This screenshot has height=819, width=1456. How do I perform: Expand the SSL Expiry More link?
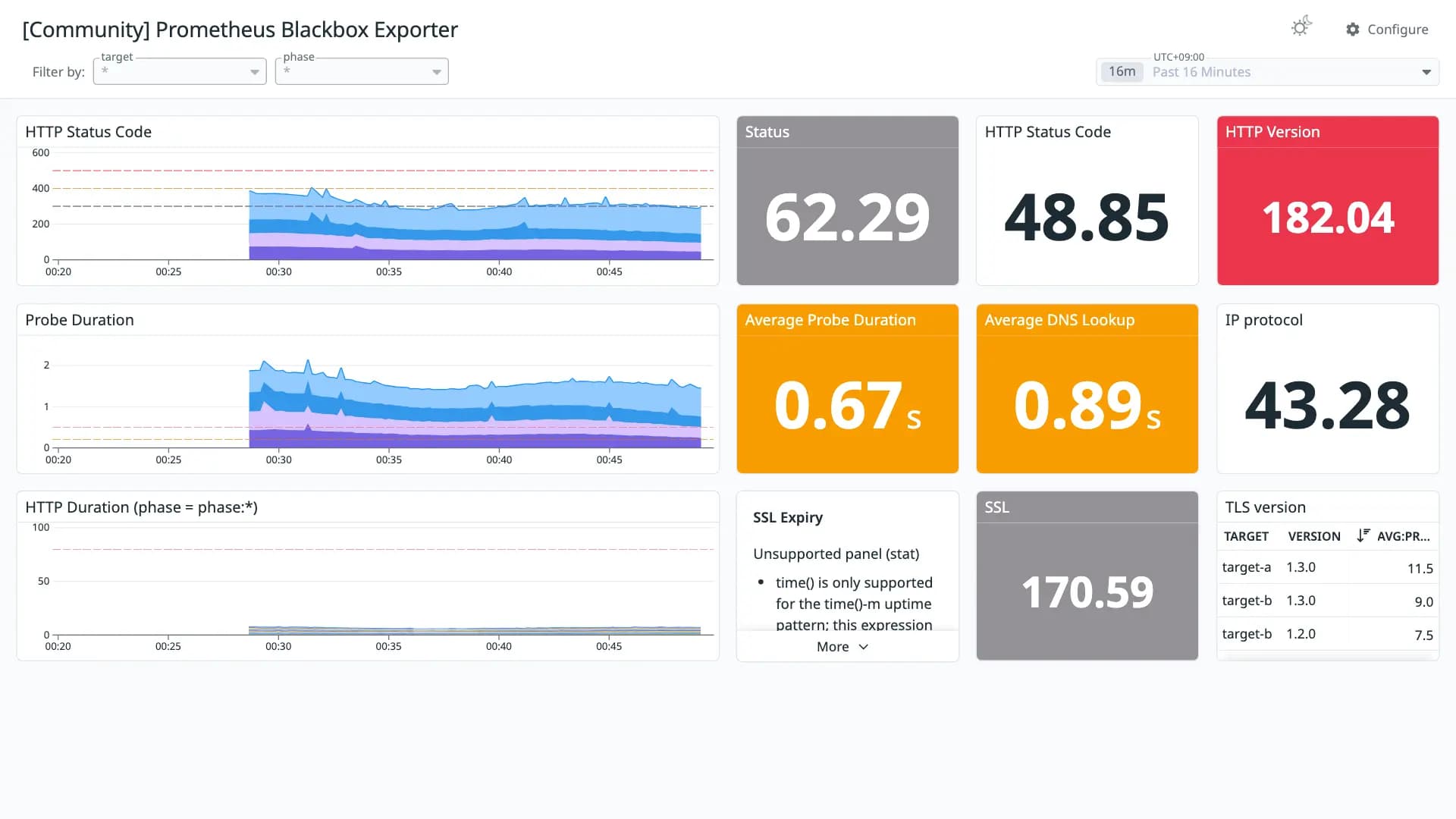pos(843,647)
